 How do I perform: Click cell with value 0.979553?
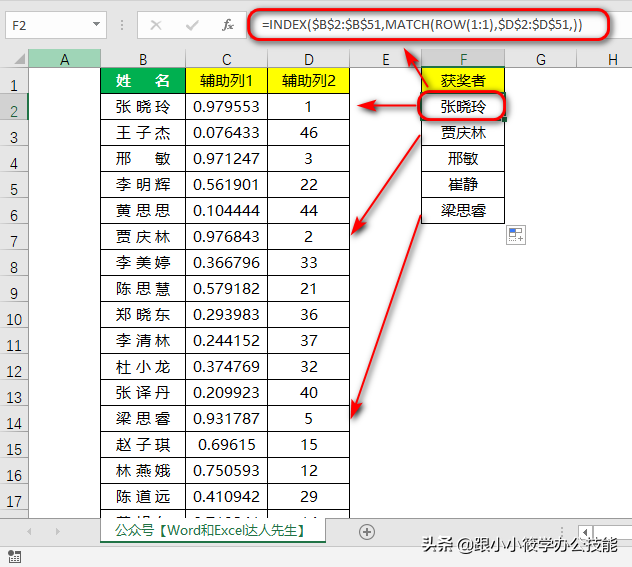click(x=227, y=107)
